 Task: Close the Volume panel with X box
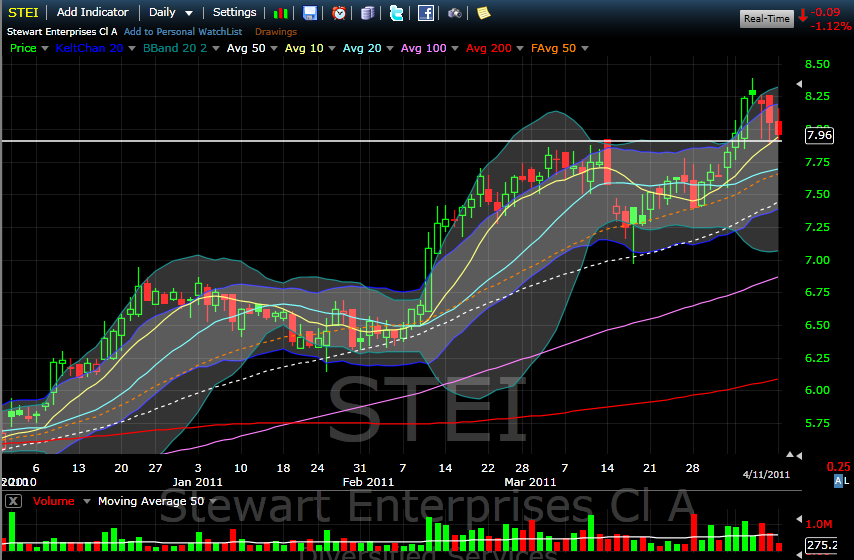tap(14, 501)
